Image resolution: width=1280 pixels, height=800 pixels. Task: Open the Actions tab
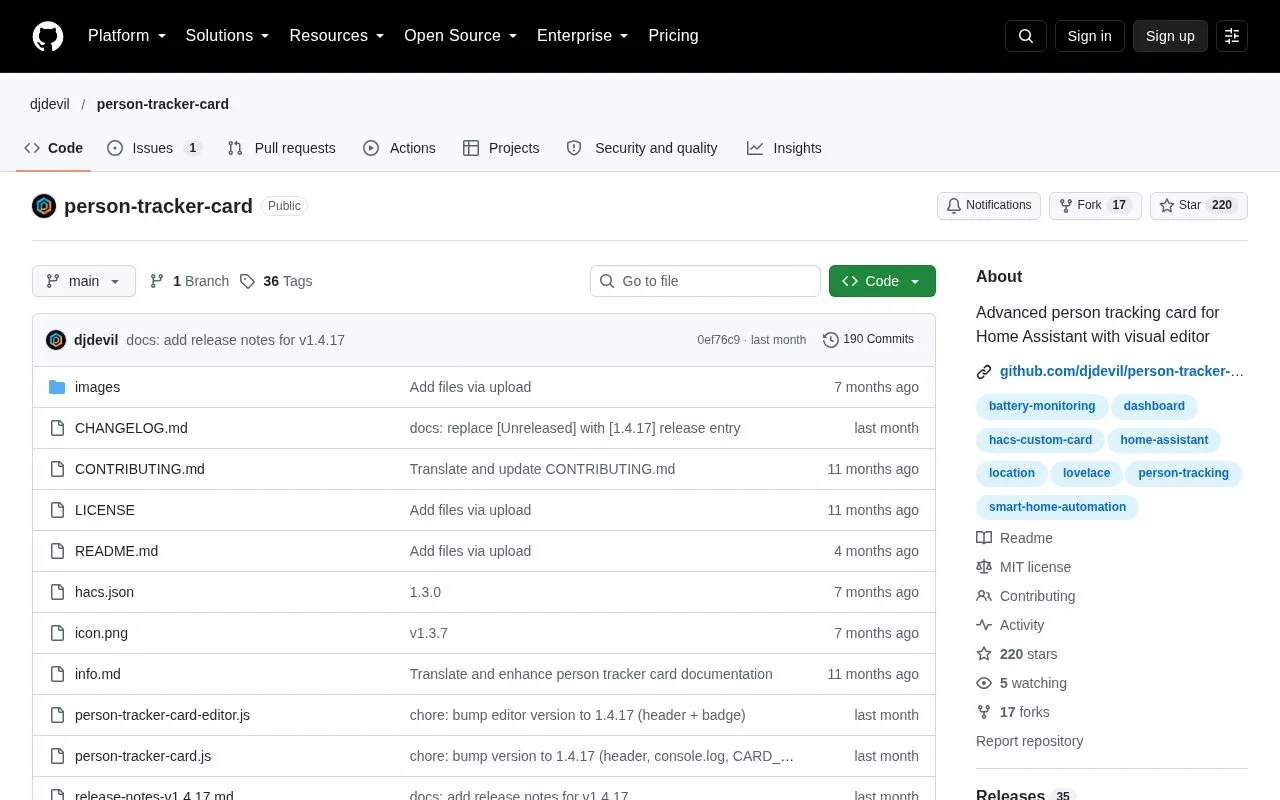coord(399,148)
